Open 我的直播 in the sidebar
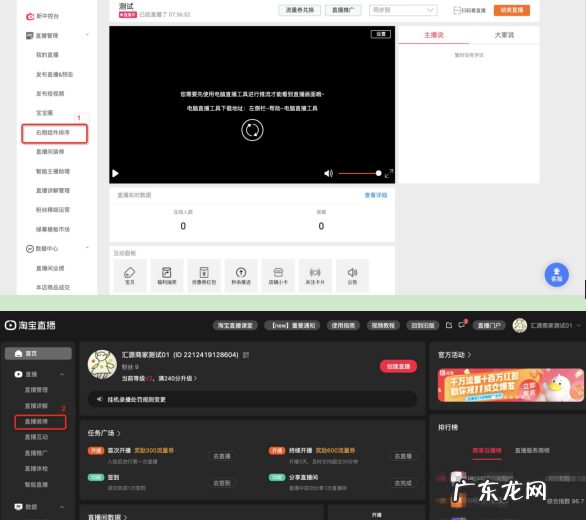 47,55
